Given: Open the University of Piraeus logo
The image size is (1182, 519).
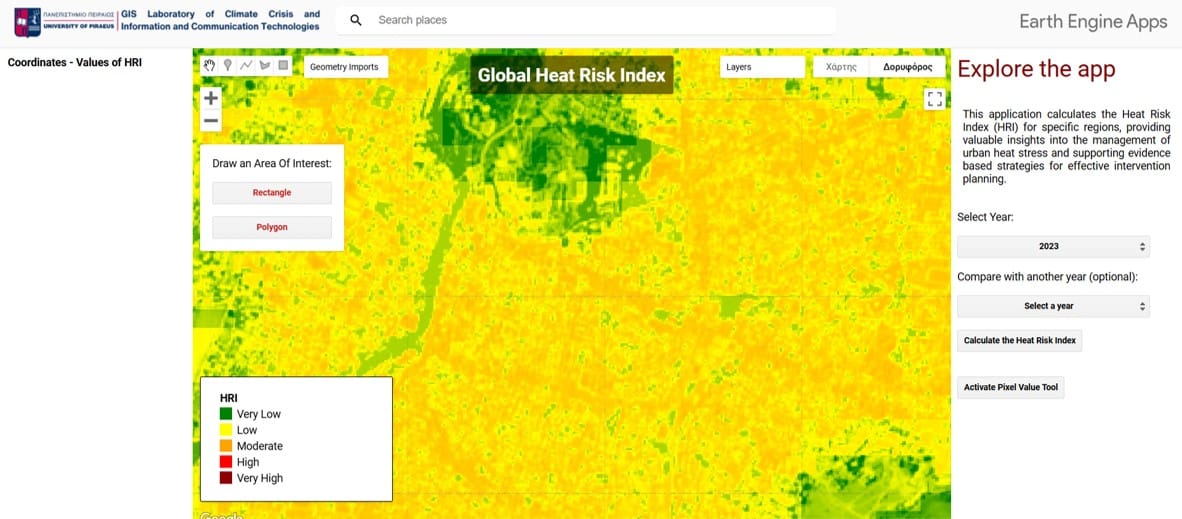Looking at the screenshot, I should [x=64, y=21].
